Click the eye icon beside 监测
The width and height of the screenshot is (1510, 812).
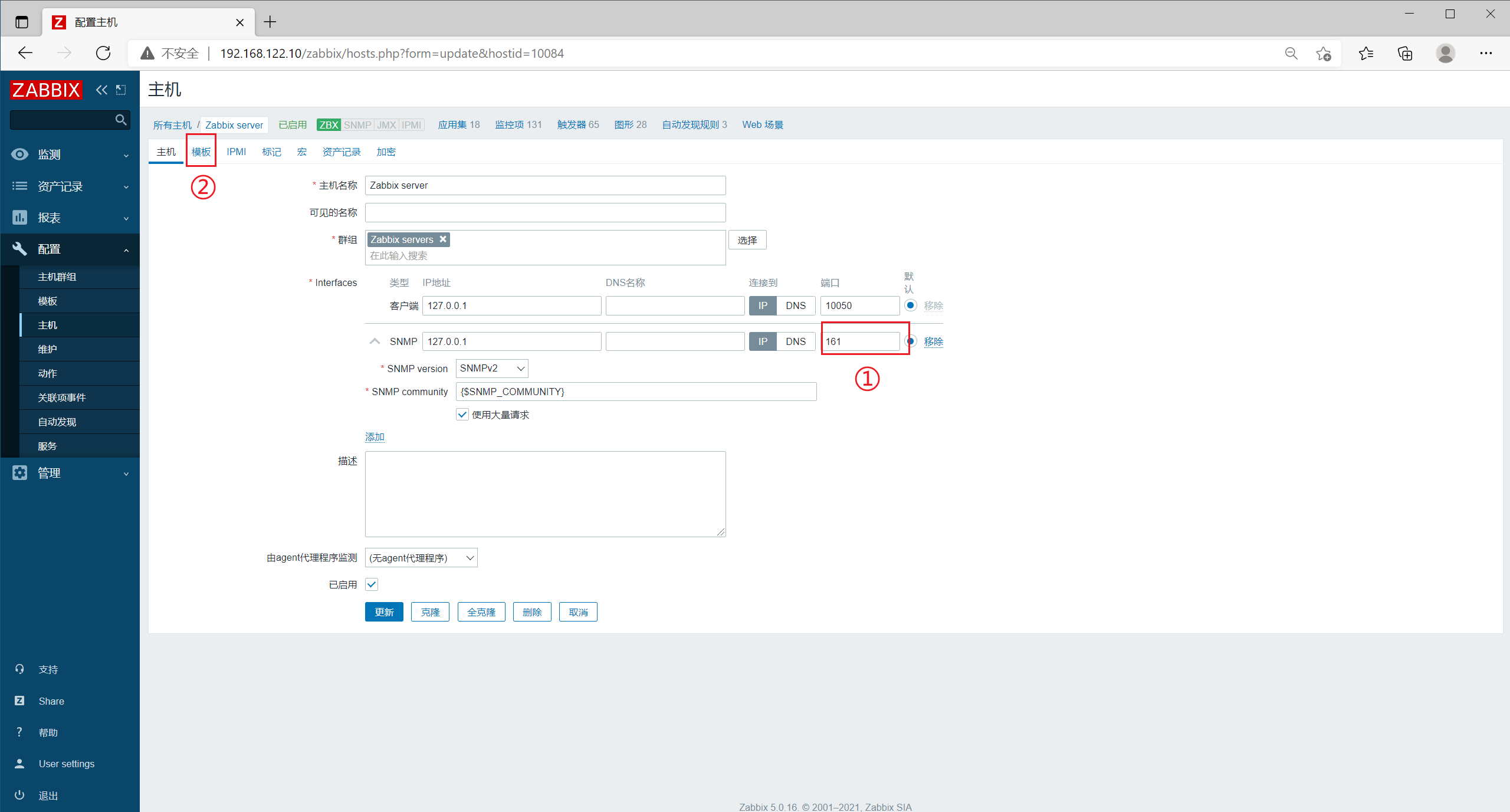(x=19, y=154)
